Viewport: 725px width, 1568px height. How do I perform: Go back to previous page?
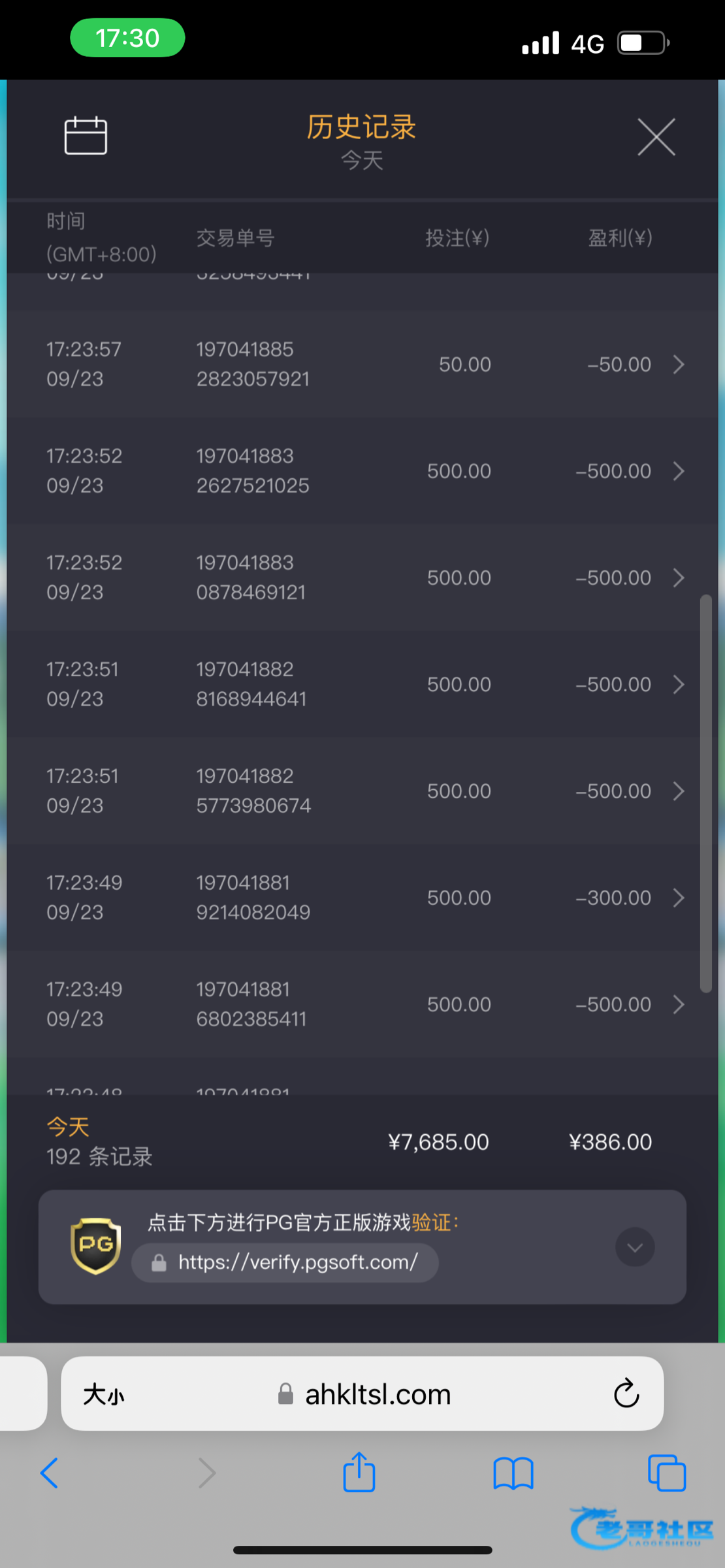click(50, 1473)
